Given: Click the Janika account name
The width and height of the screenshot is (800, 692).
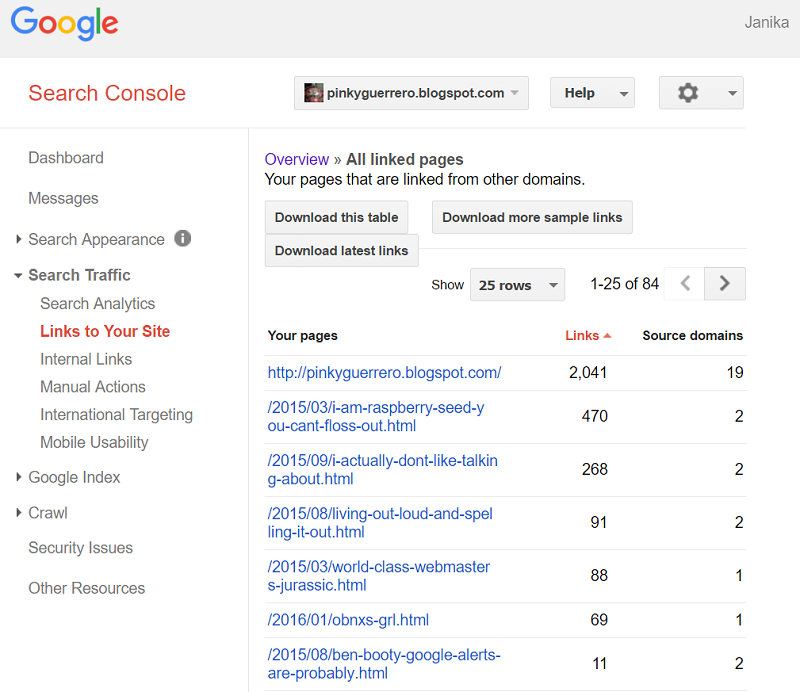Looking at the screenshot, I should click(766, 22).
